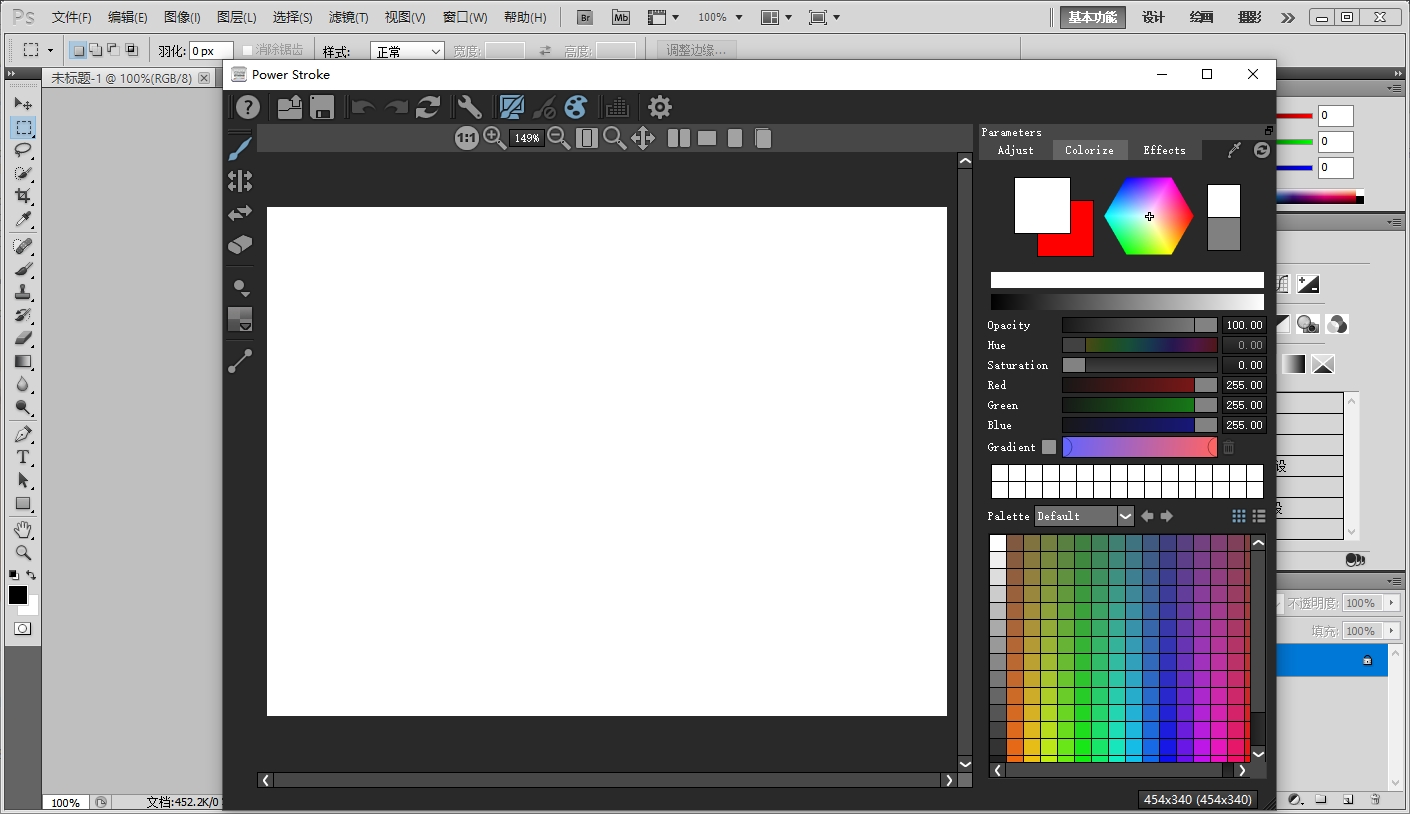The width and height of the screenshot is (1410, 814).
Task: Switch to side-by-side split view
Action: click(x=679, y=138)
